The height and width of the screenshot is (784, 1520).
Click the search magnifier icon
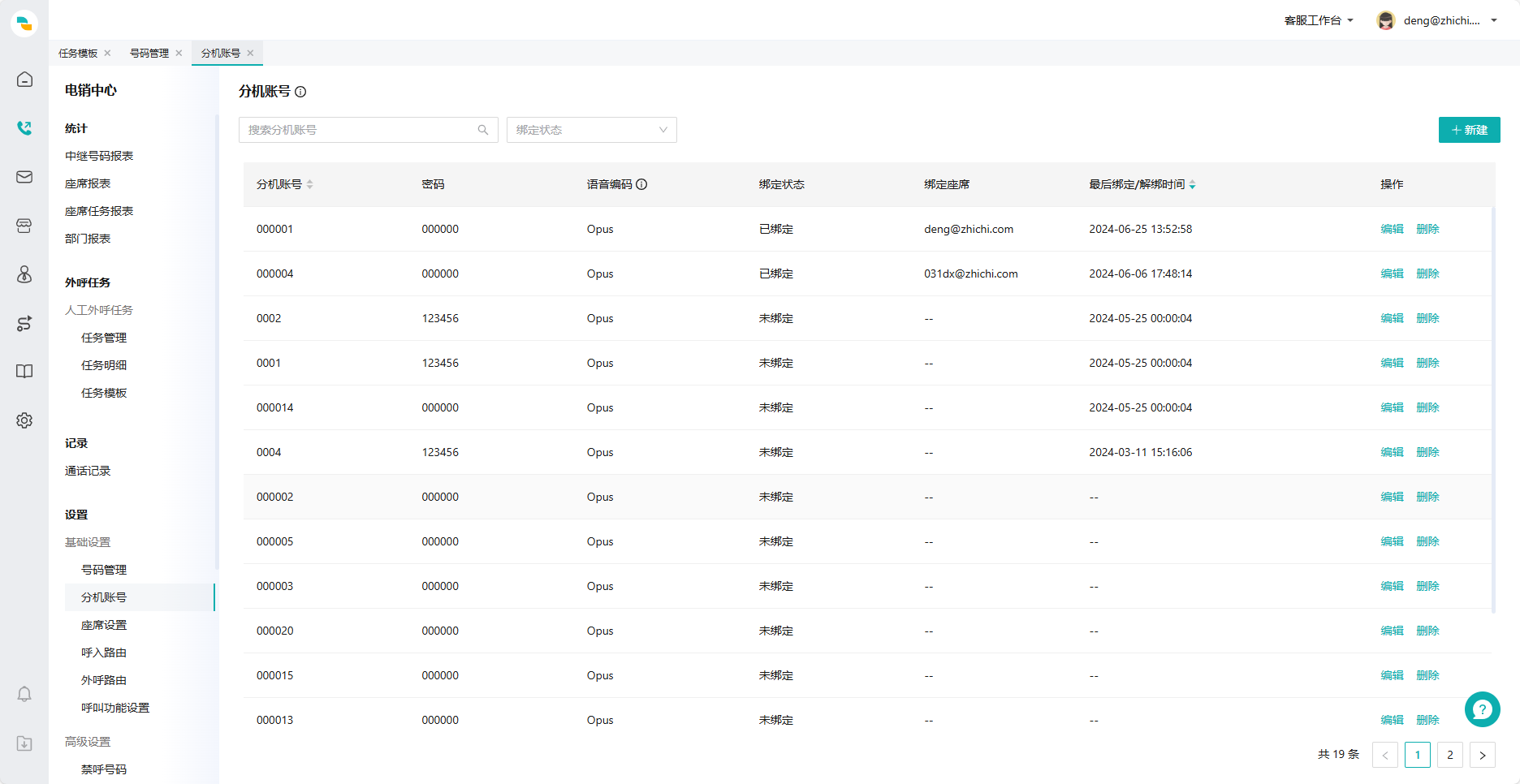(483, 130)
